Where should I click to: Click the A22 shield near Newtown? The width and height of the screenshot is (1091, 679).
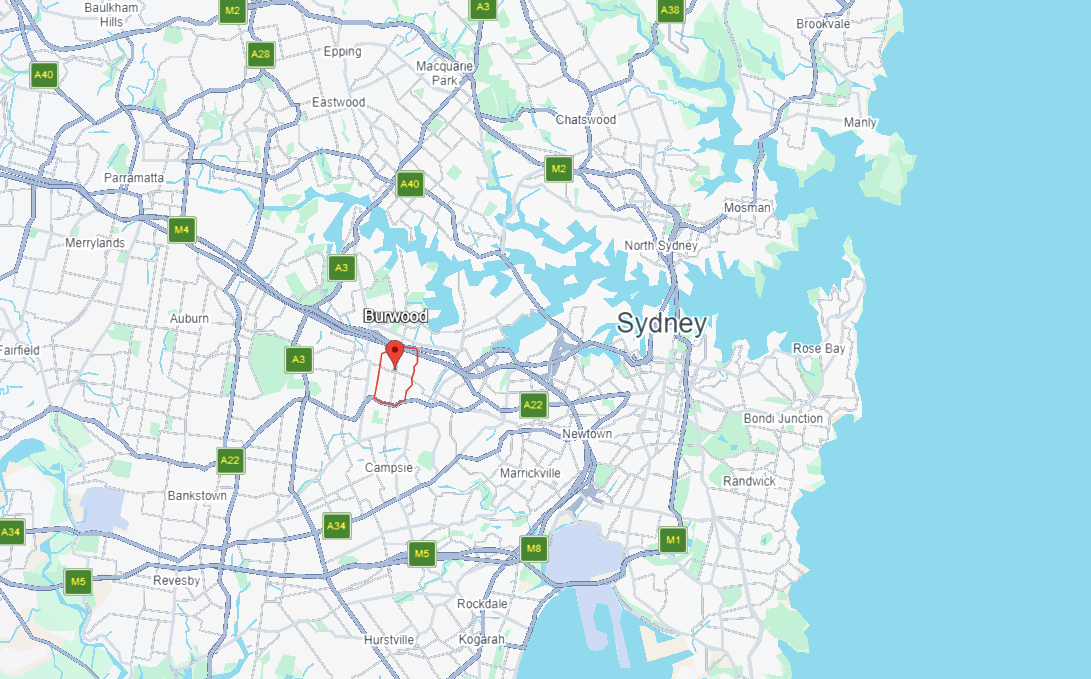[533, 405]
